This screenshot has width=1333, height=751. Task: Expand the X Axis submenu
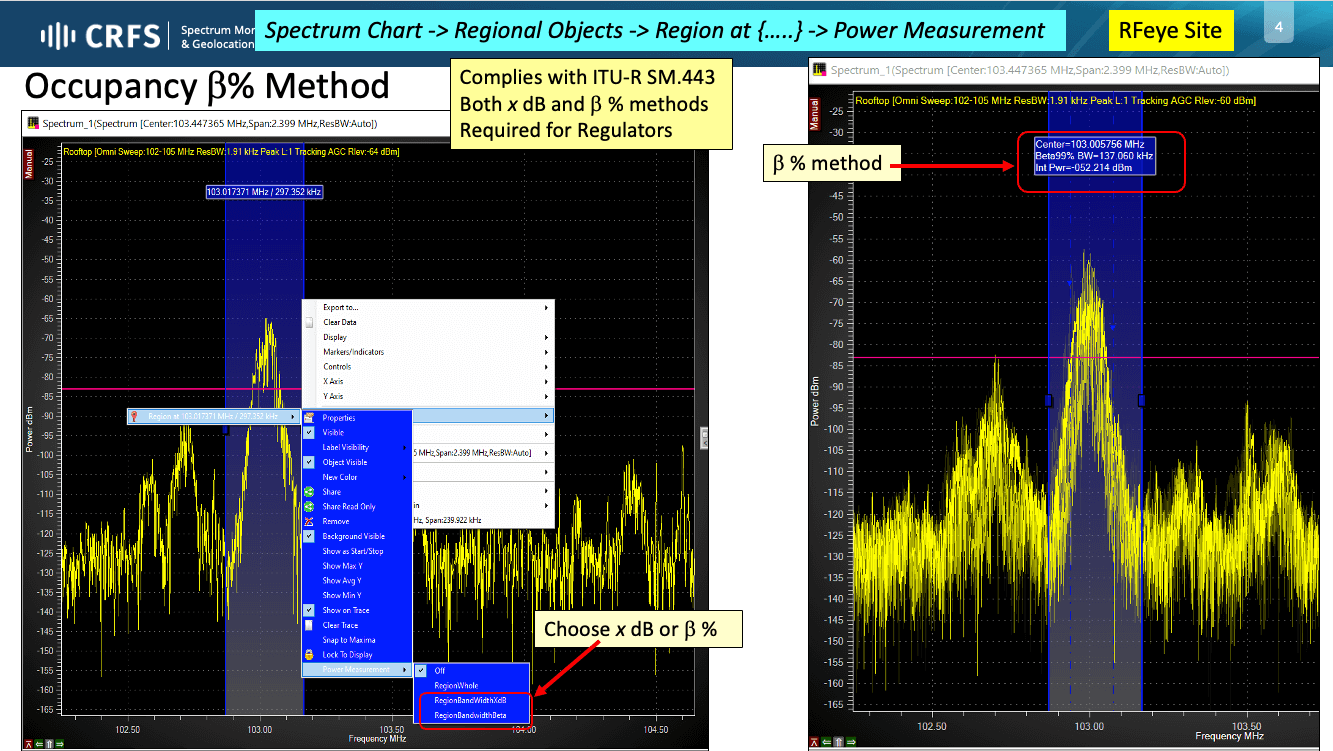(428, 381)
